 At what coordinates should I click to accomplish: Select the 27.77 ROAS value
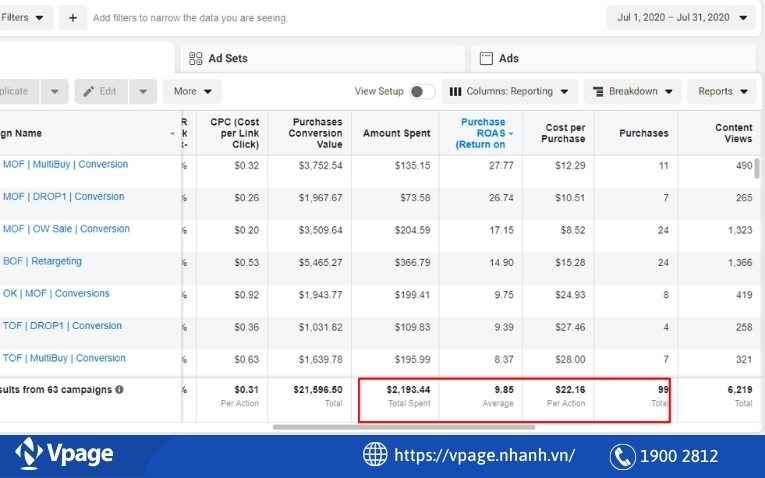pos(501,166)
